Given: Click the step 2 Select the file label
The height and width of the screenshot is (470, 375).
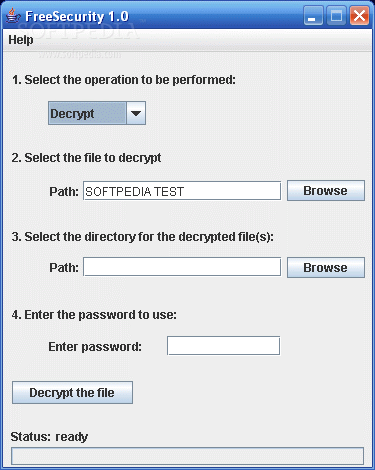Looking at the screenshot, I should 86,158.
